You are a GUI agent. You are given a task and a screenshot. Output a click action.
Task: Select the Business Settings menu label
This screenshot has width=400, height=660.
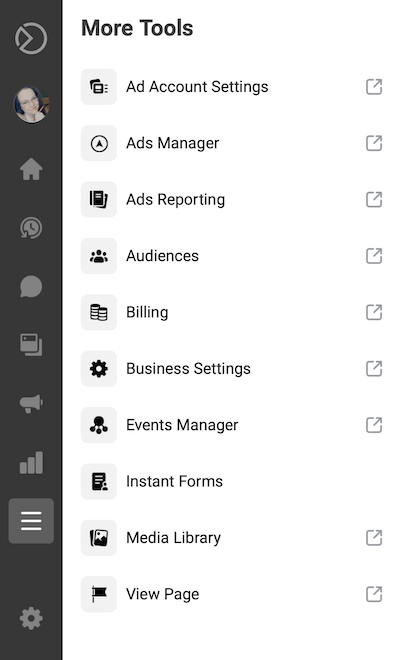point(189,369)
